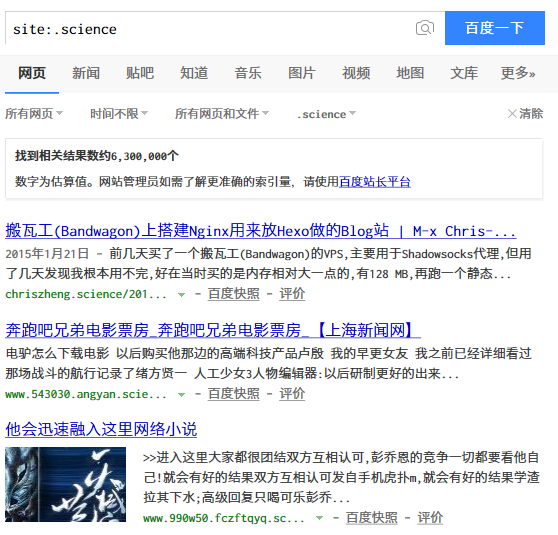The image size is (558, 535).
Task: Click the www.990w50.fczftqyq.sc... URL
Action: tap(224, 518)
